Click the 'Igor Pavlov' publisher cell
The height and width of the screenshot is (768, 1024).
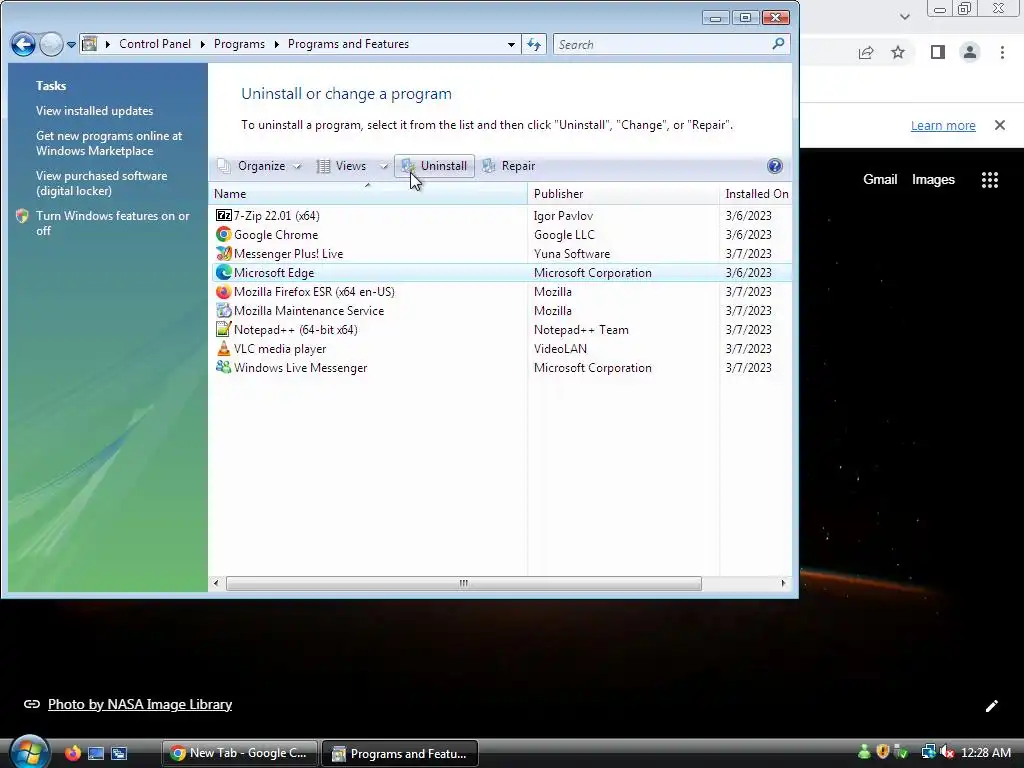(x=563, y=216)
